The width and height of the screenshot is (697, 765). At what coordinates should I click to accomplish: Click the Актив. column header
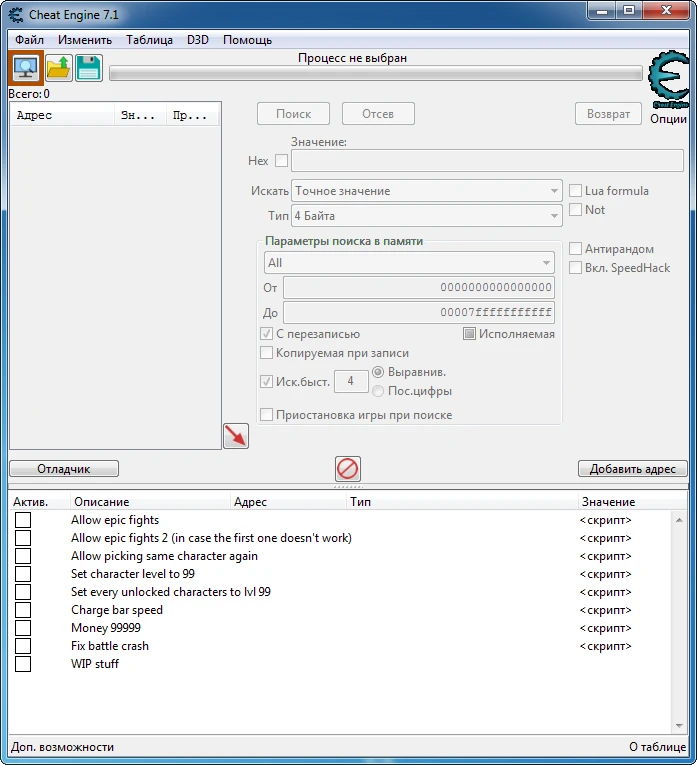(40, 502)
